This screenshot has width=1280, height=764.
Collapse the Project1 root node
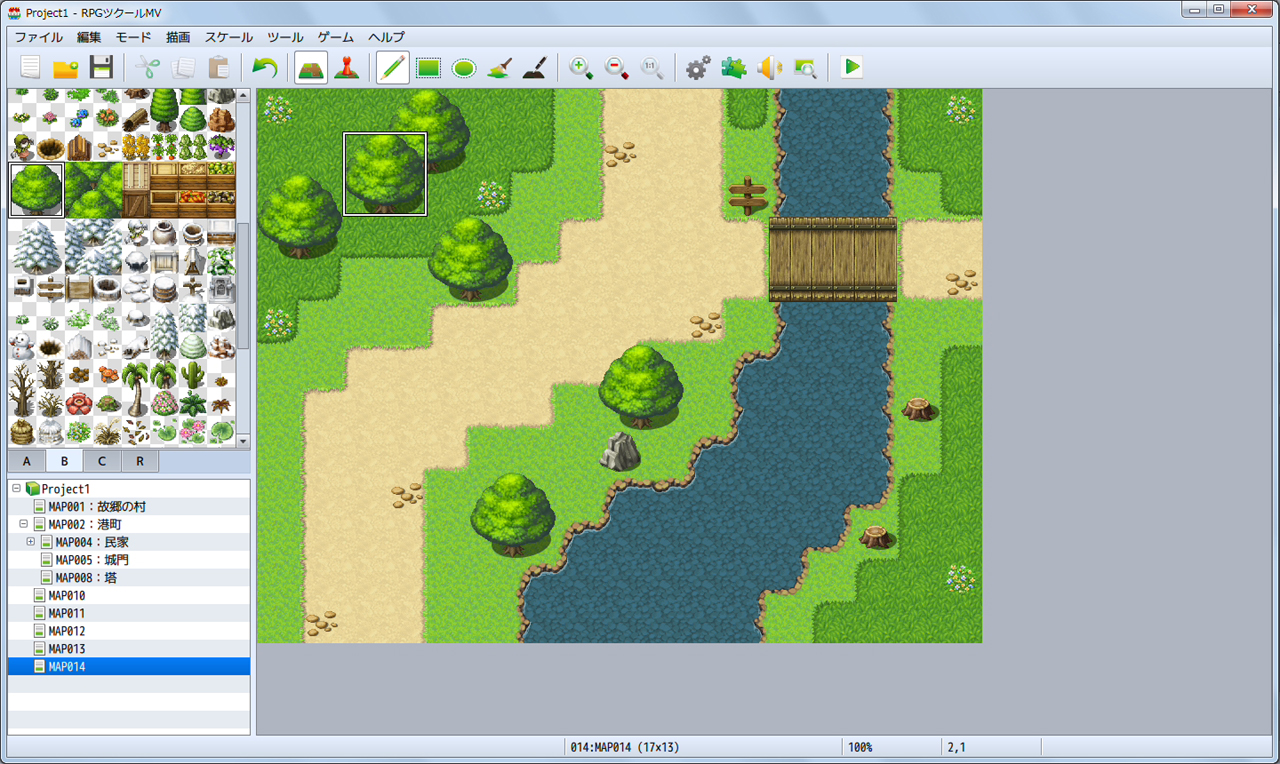point(16,489)
